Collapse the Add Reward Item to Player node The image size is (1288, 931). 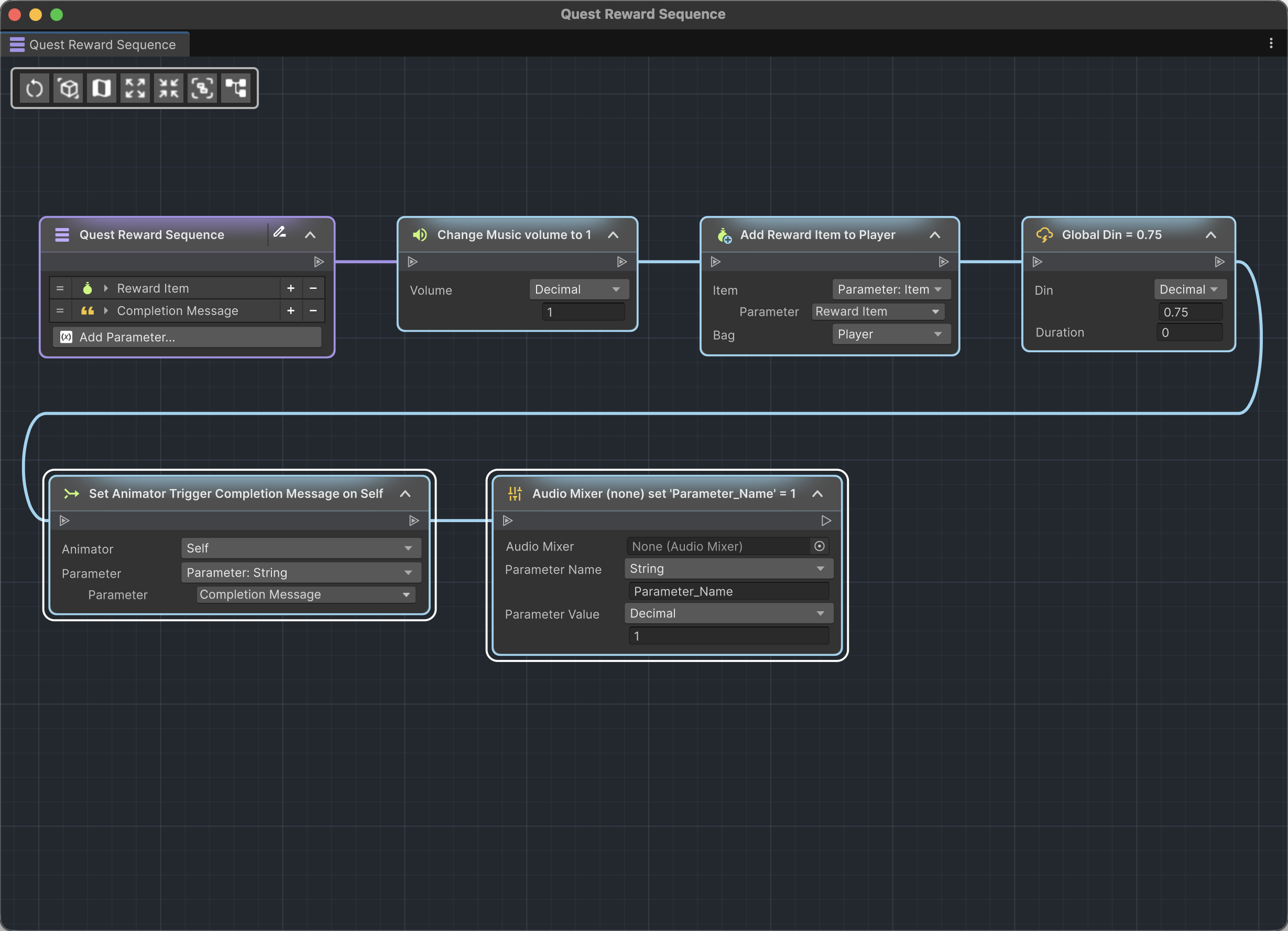[x=935, y=235]
